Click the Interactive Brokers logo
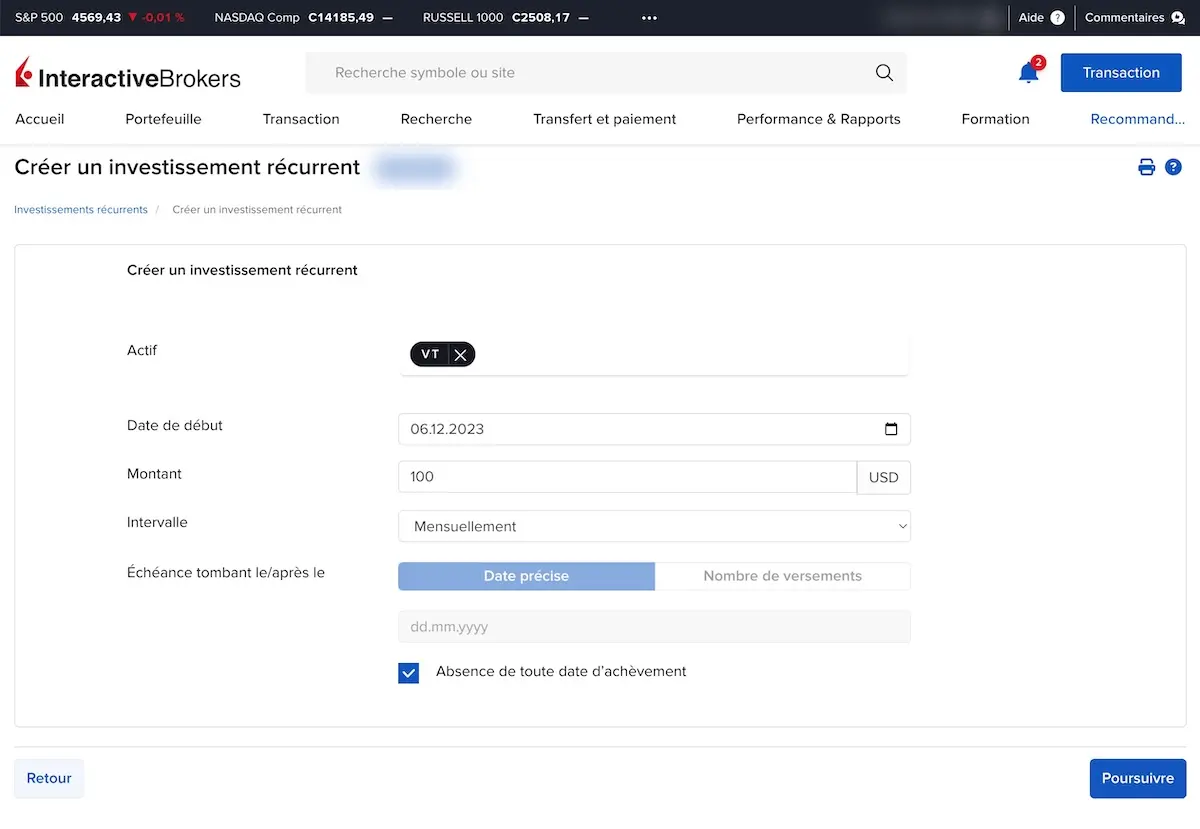This screenshot has height=829, width=1200. 128,75
